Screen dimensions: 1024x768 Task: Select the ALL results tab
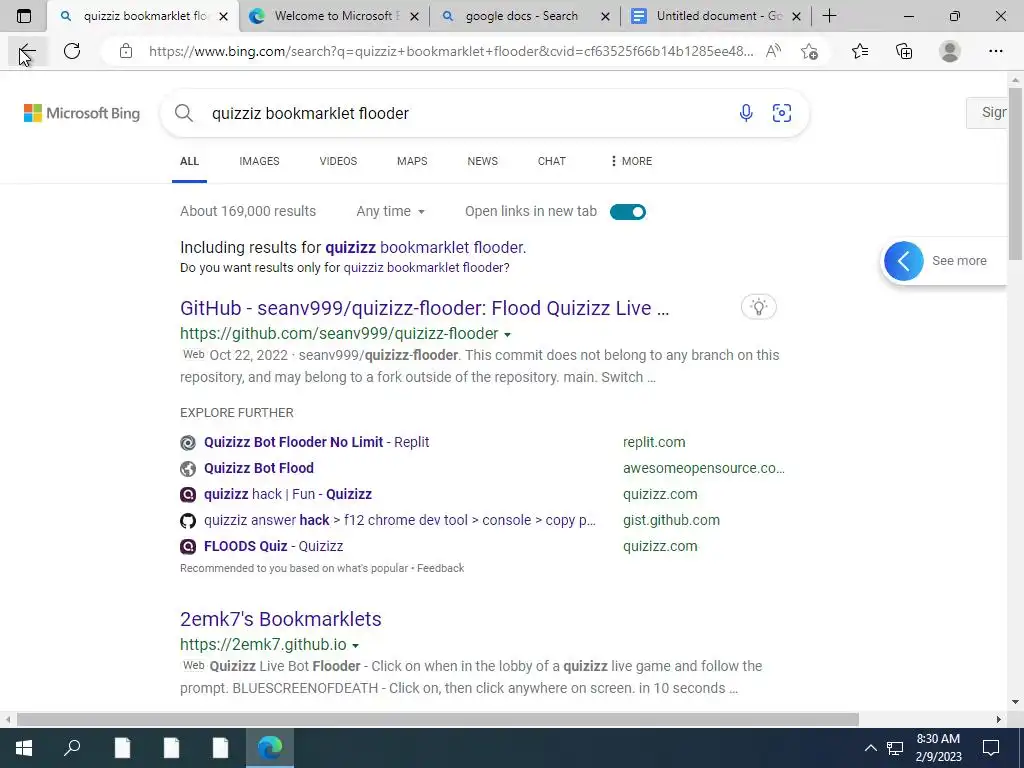click(189, 161)
